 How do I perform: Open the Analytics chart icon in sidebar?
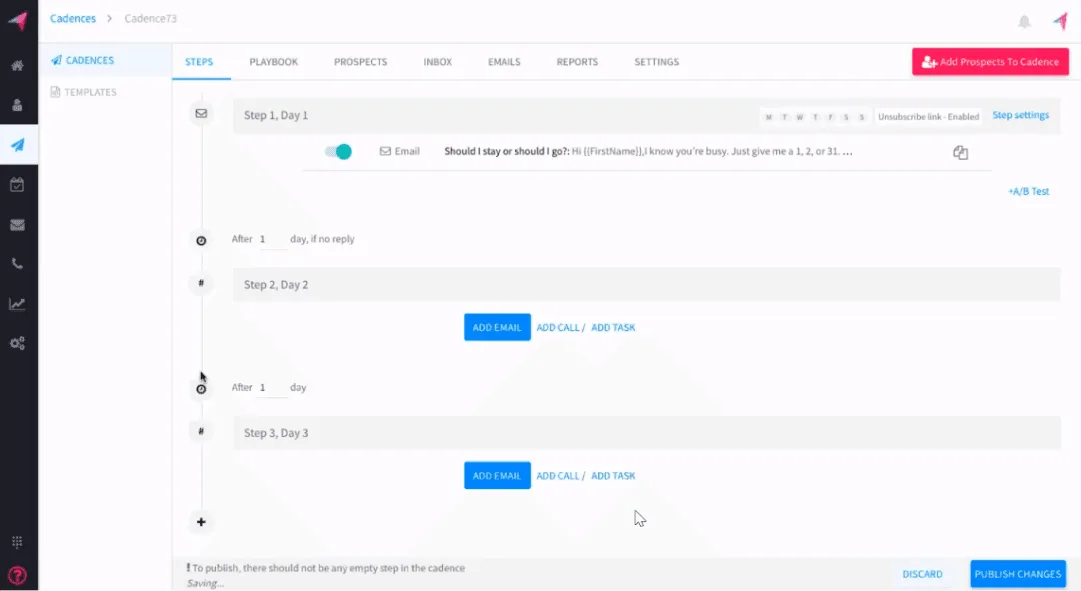pos(18,303)
